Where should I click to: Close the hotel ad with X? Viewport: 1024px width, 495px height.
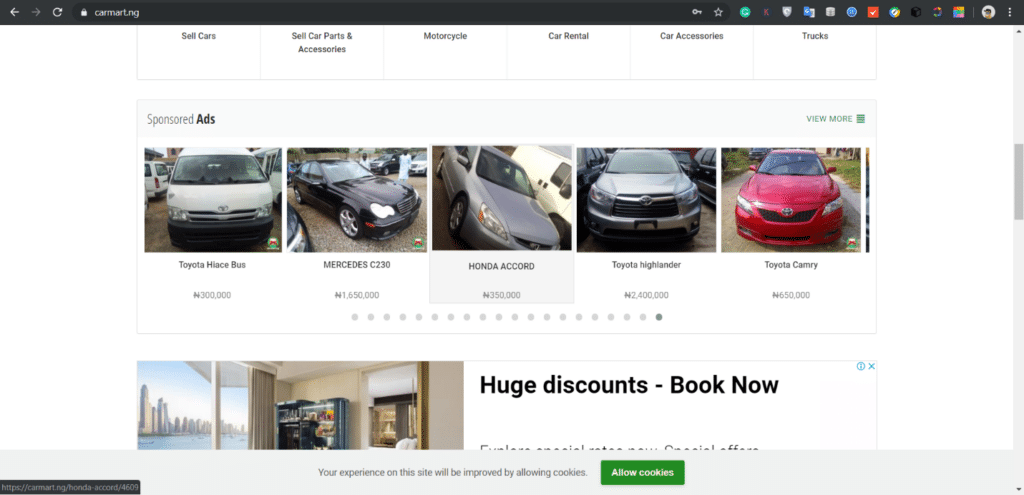point(871,366)
